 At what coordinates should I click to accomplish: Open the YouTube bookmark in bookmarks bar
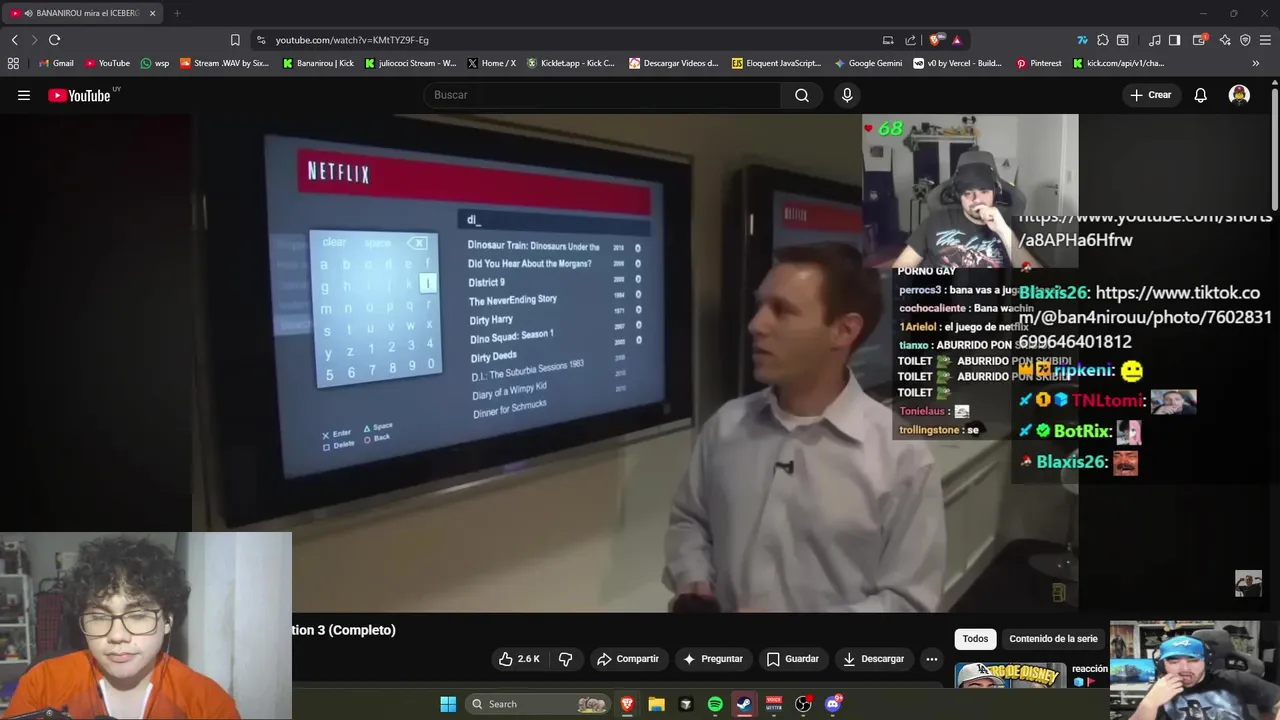click(x=107, y=63)
